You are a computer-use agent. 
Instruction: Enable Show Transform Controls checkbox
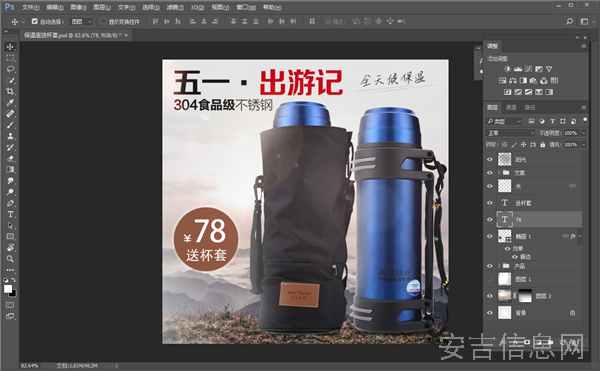tap(103, 21)
